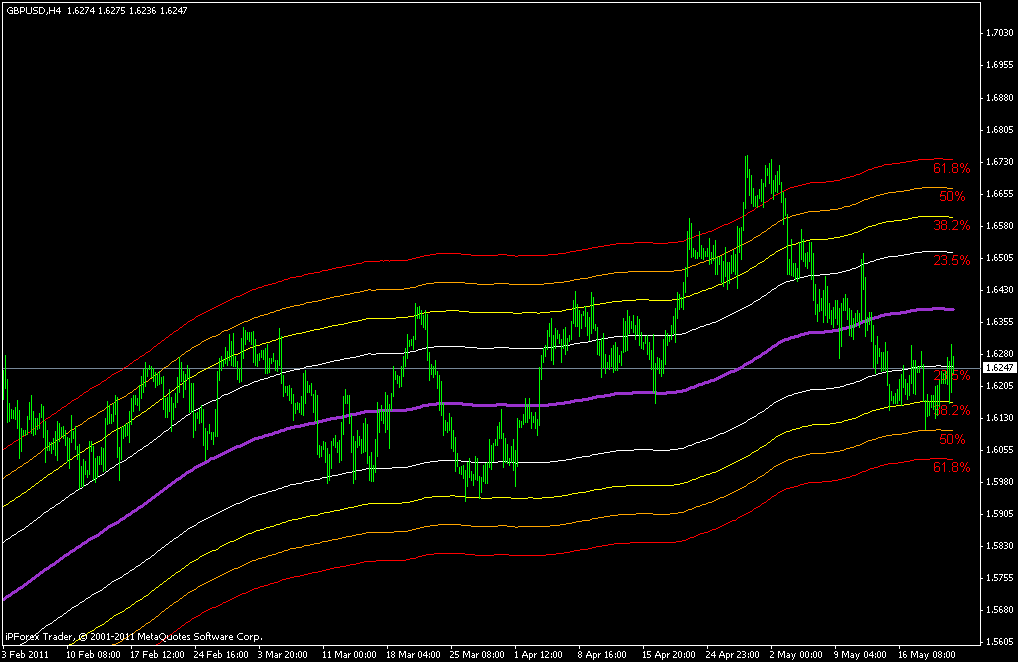Click the 1.7030 price axis label
The image size is (1018, 662).
pos(999,32)
